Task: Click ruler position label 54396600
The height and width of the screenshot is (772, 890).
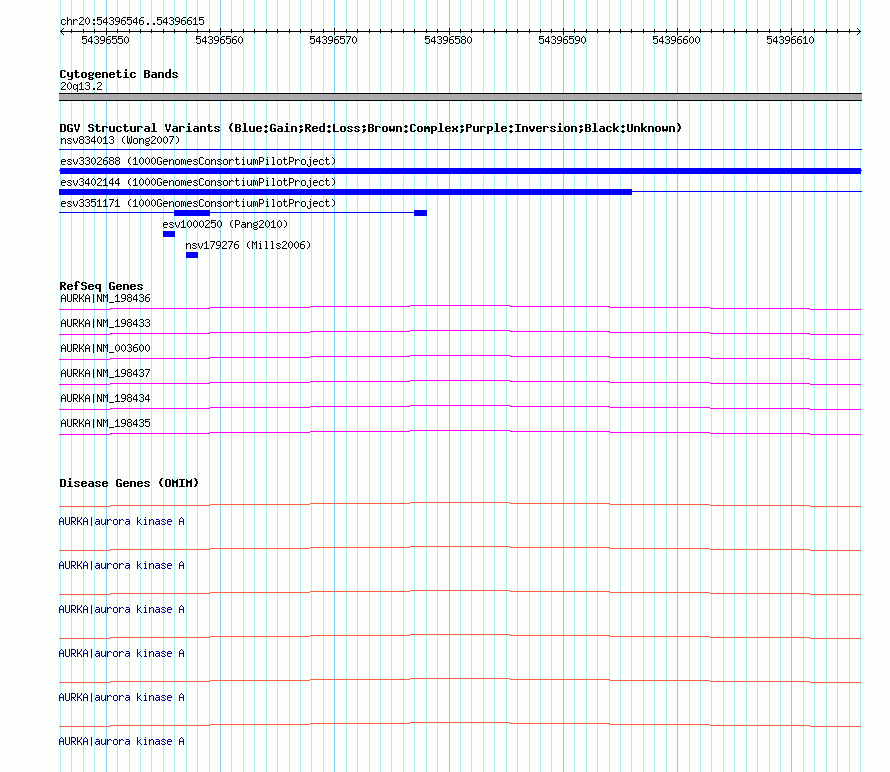Action: point(677,40)
